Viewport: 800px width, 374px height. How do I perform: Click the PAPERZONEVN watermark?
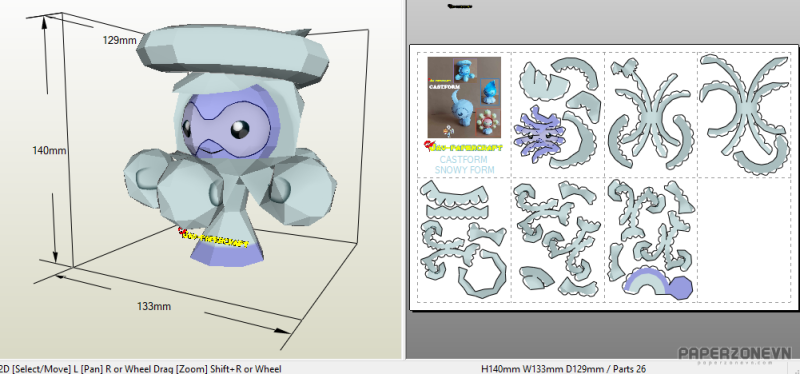click(735, 354)
